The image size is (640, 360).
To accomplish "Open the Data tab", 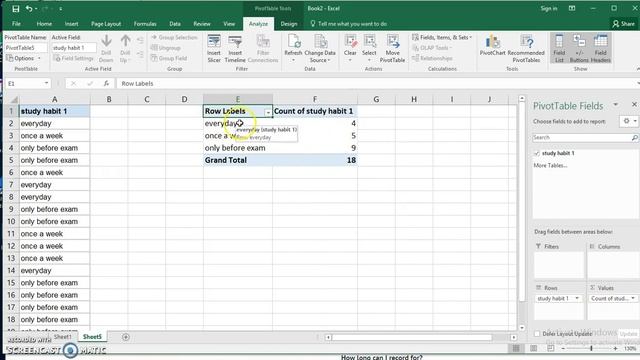I will pyautogui.click(x=175, y=24).
